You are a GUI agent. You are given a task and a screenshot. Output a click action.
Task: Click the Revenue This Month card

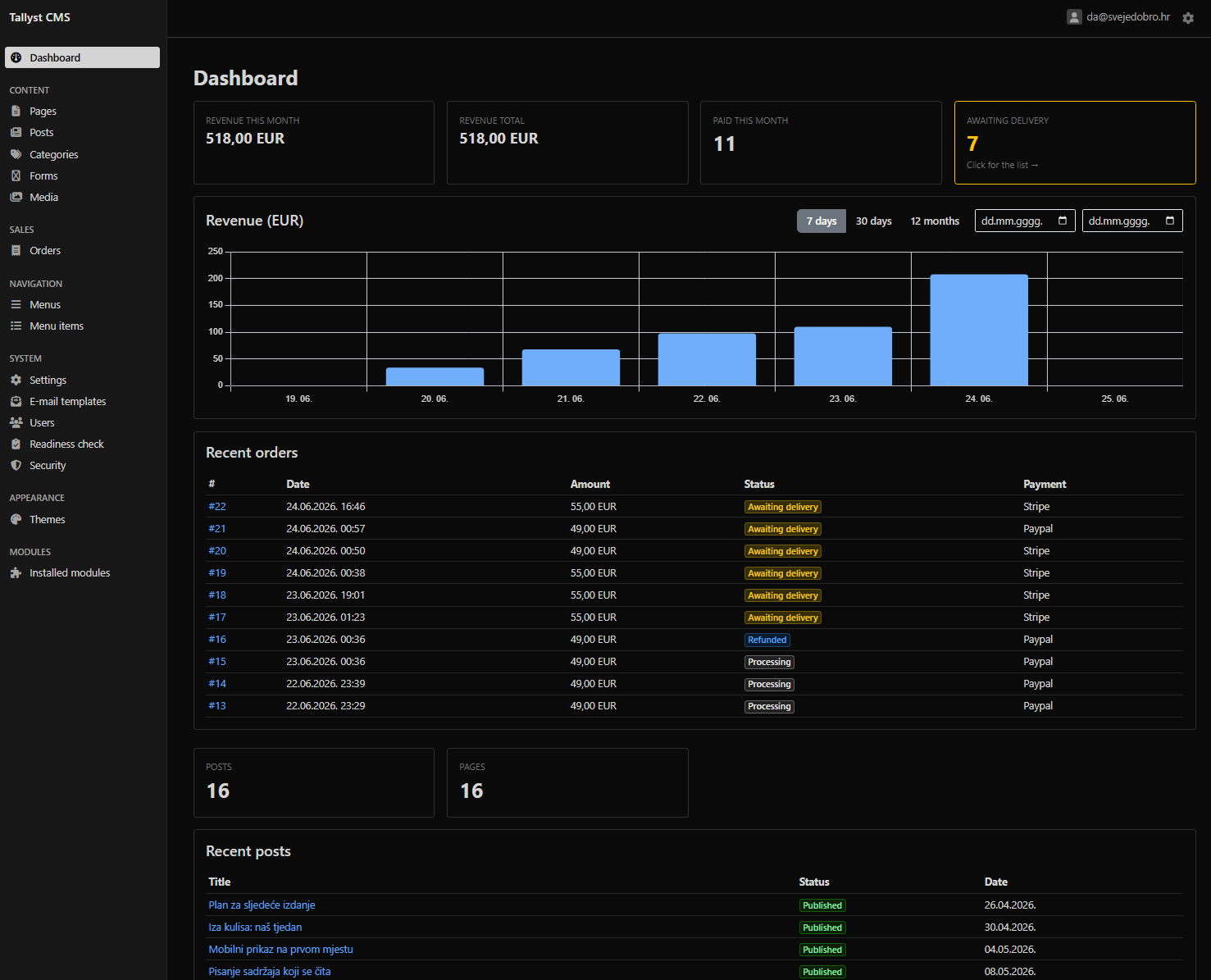314,143
